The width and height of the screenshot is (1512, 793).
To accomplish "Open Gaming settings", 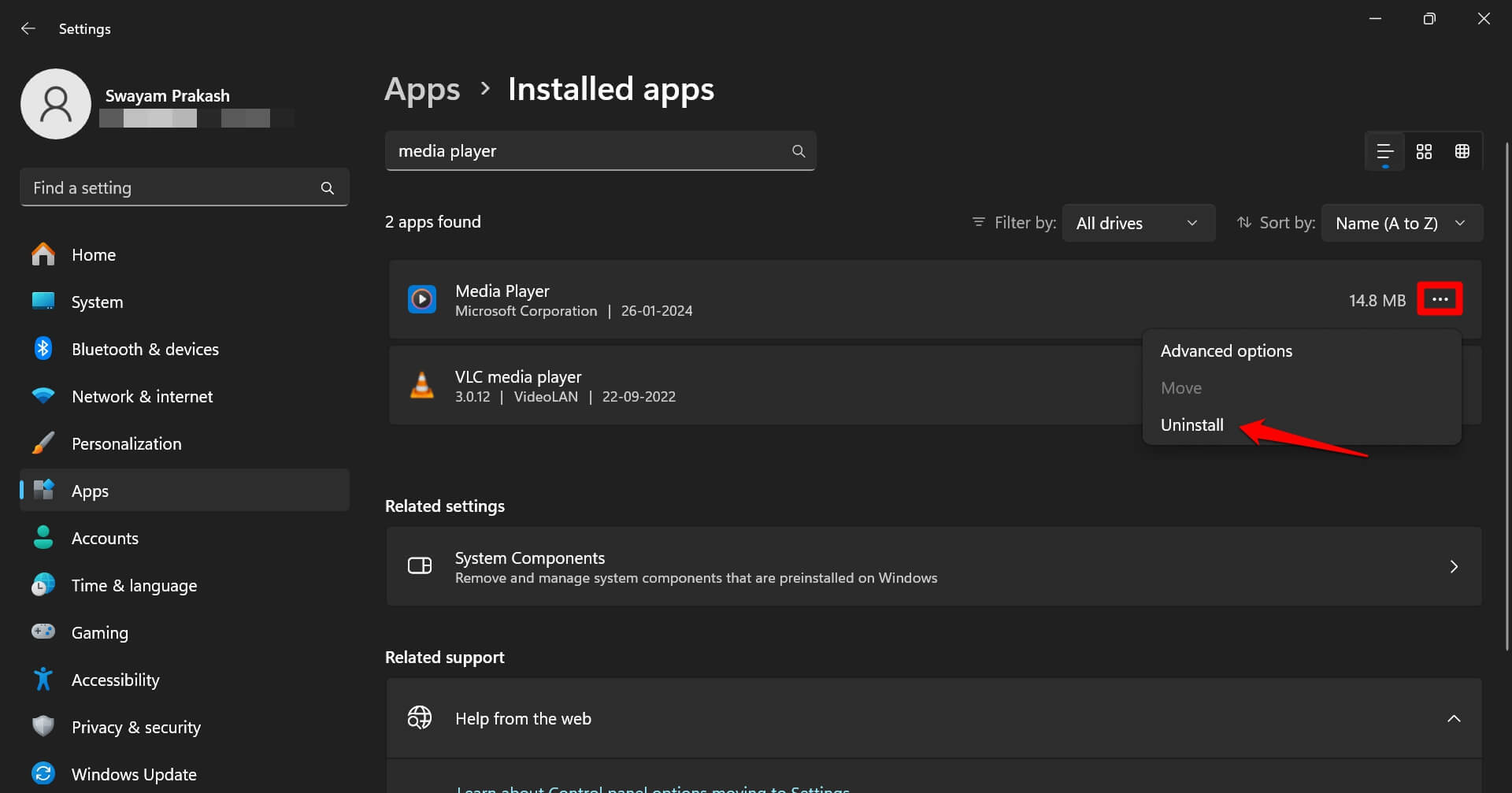I will point(184,632).
